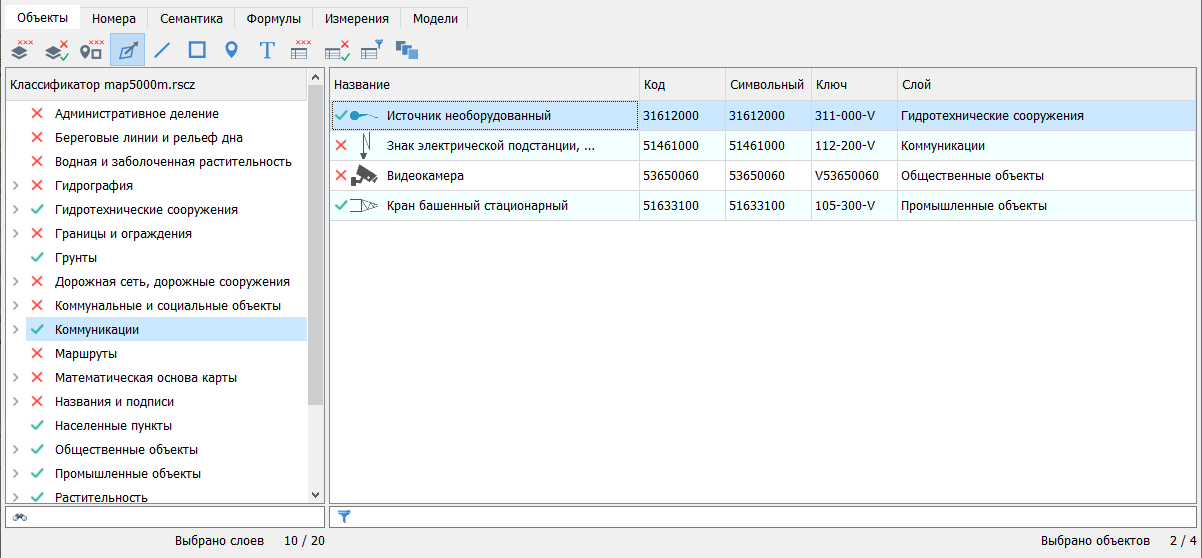Toggle the red cross beside Маршруты layer

point(37,354)
